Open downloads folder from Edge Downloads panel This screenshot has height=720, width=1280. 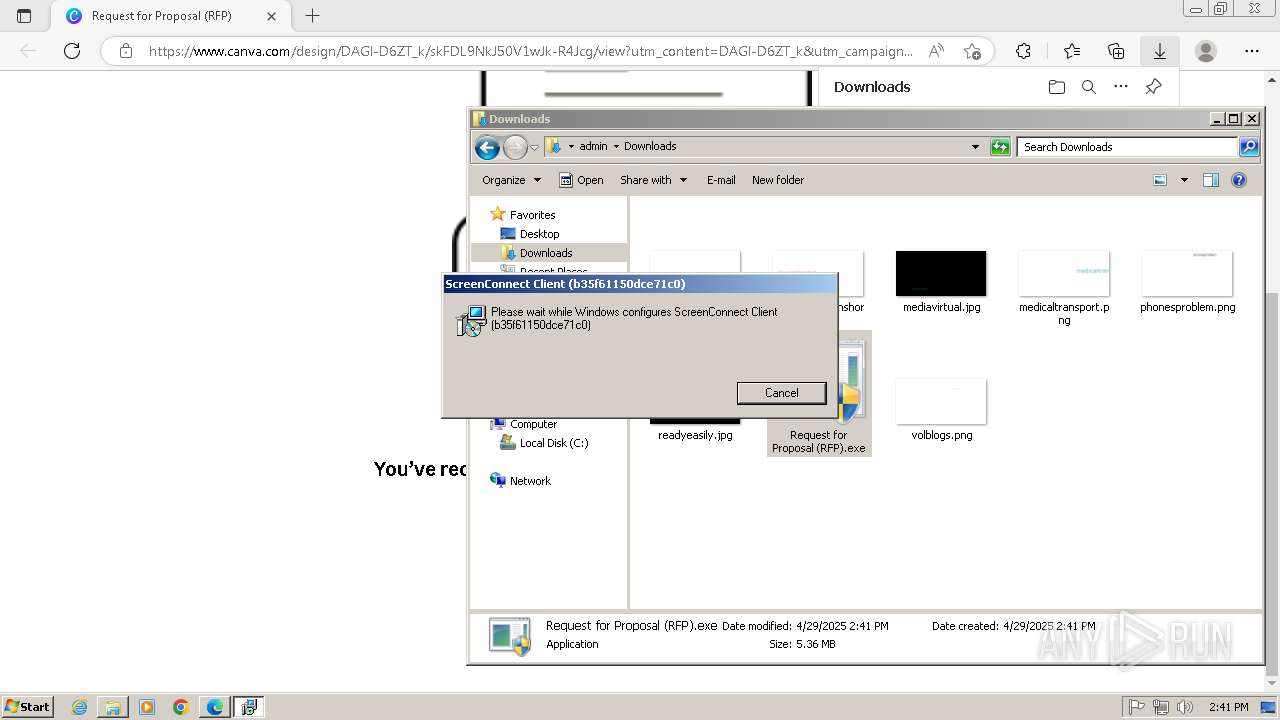1057,87
